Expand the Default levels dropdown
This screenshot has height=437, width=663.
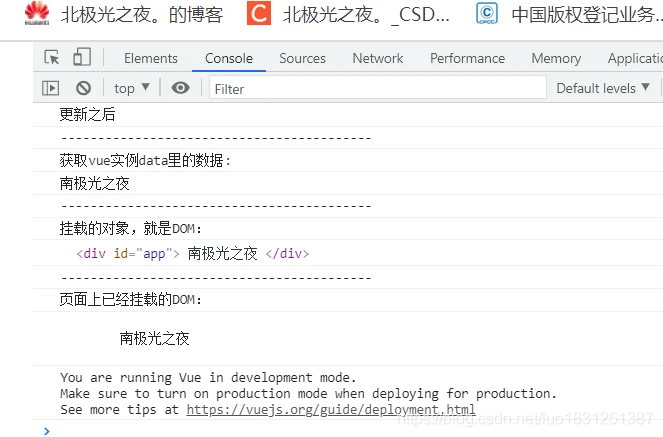click(603, 88)
